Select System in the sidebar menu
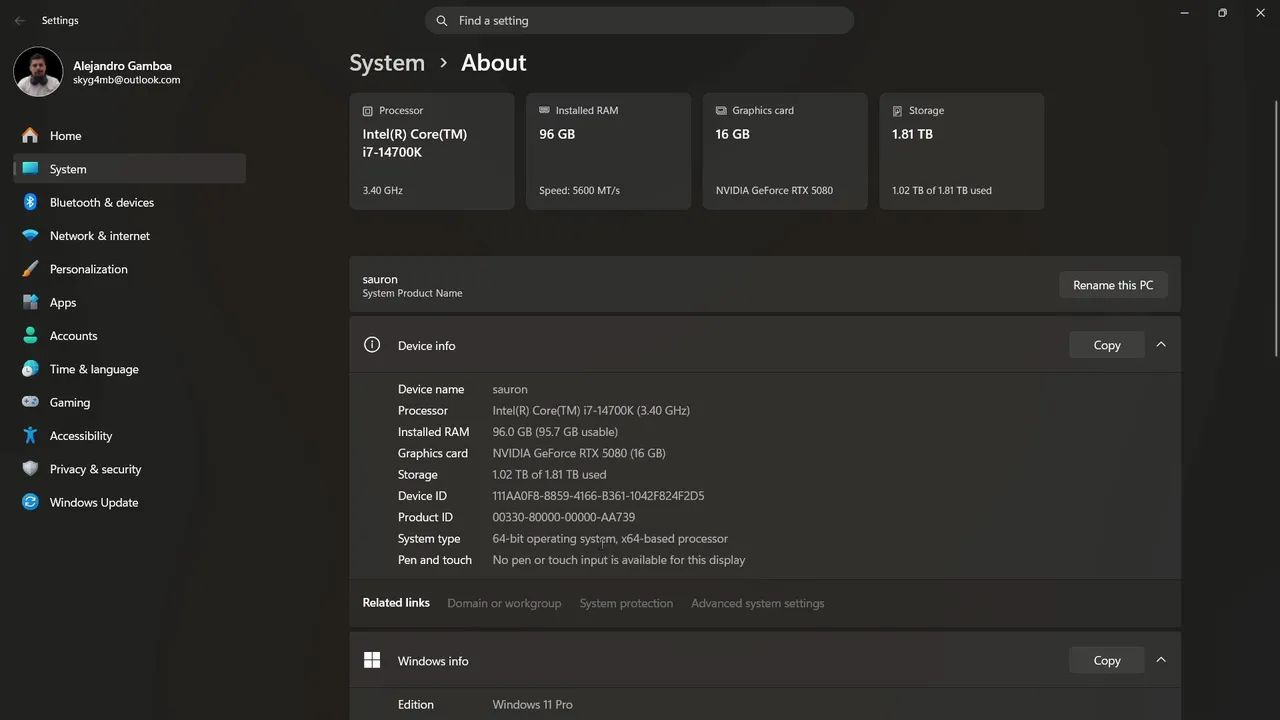 68,169
